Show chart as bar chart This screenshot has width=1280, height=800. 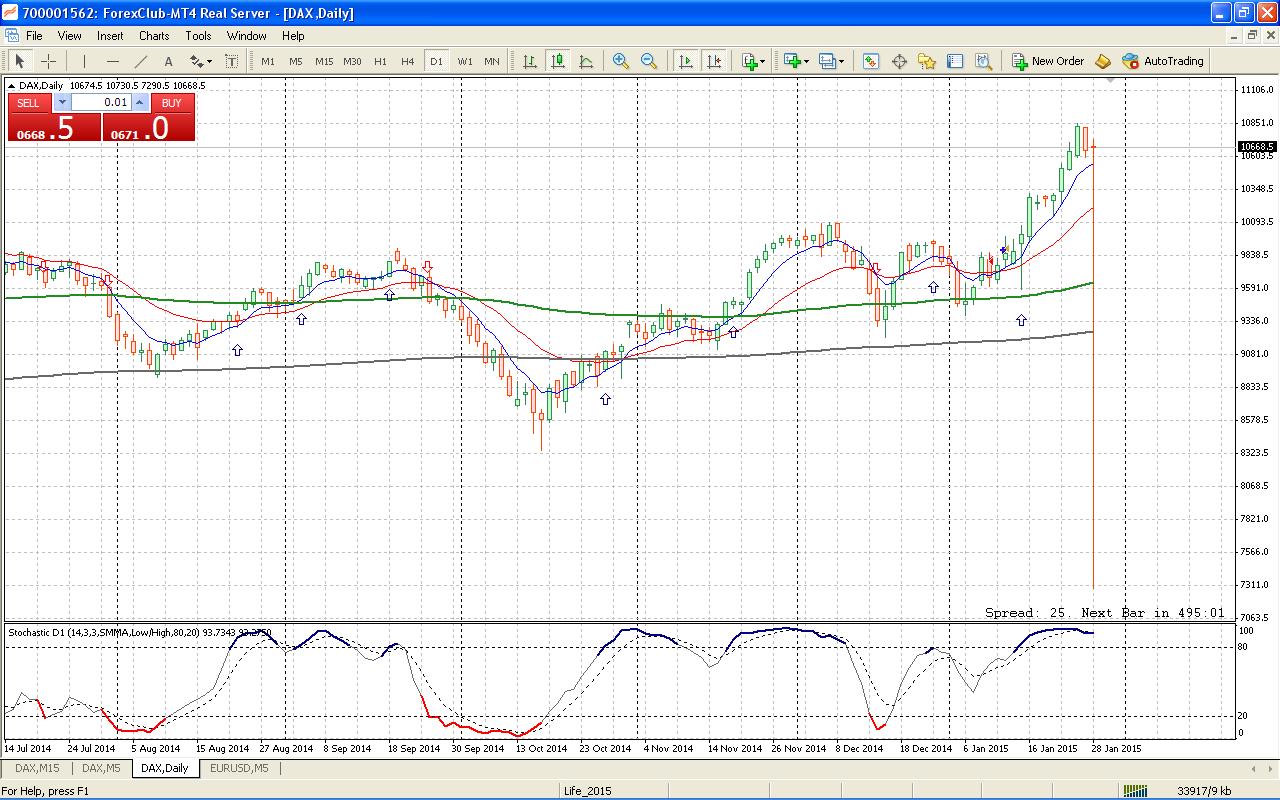pyautogui.click(x=530, y=61)
